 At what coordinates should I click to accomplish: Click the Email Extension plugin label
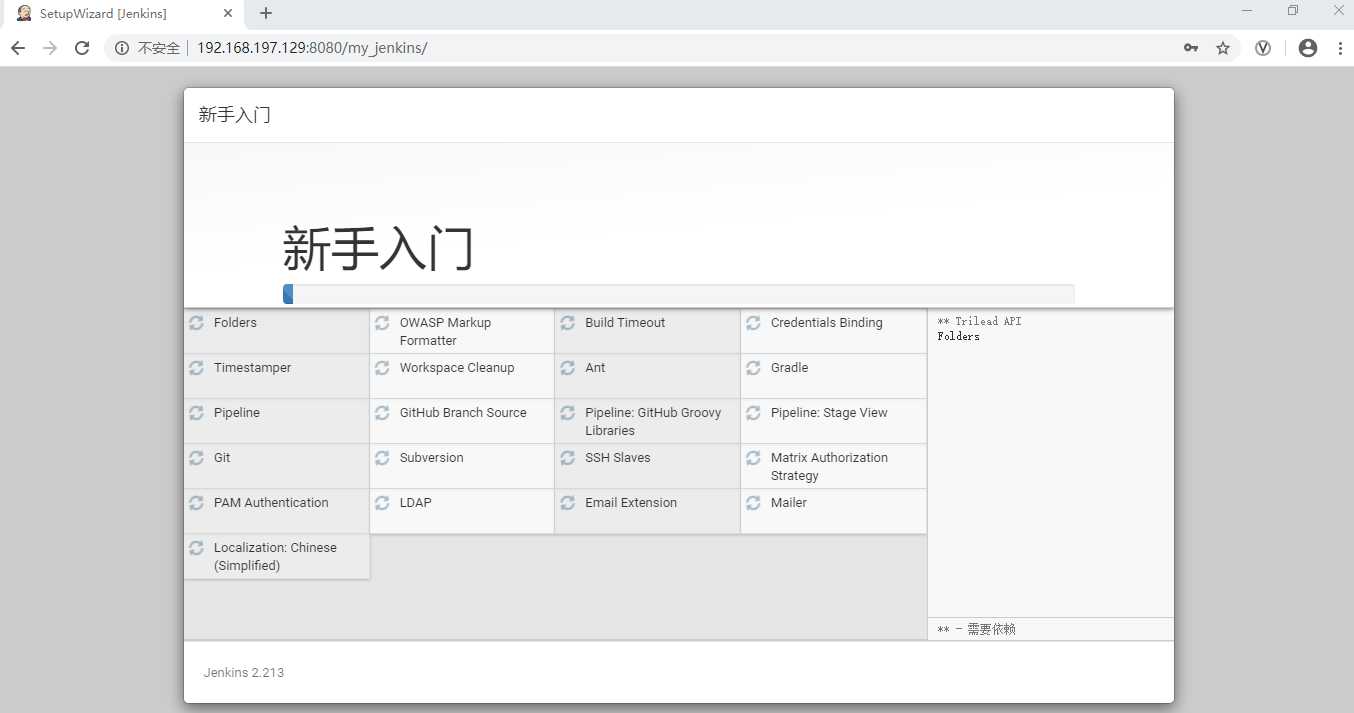click(x=631, y=503)
